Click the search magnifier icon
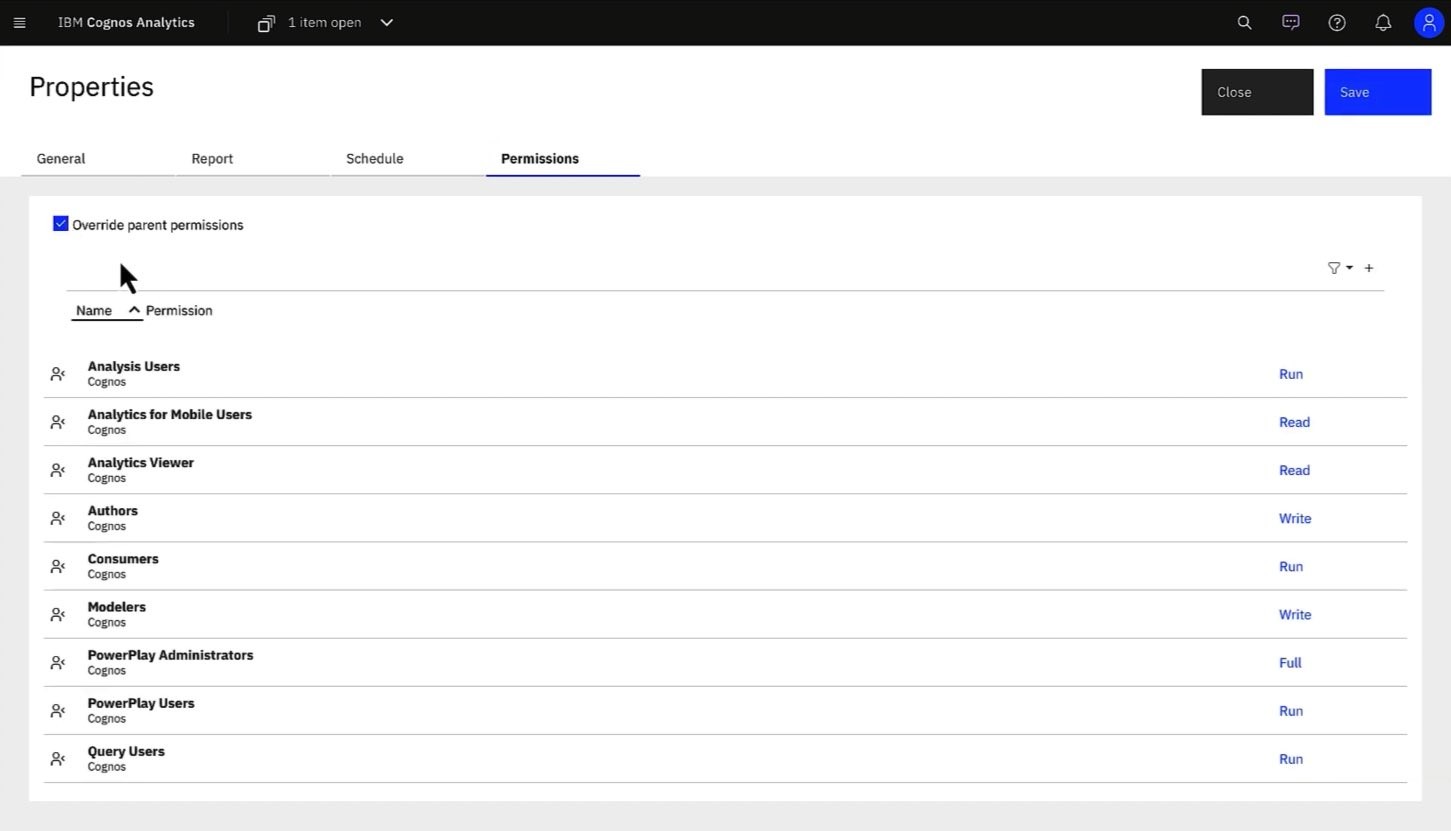Image resolution: width=1451 pixels, height=831 pixels. tap(1243, 22)
